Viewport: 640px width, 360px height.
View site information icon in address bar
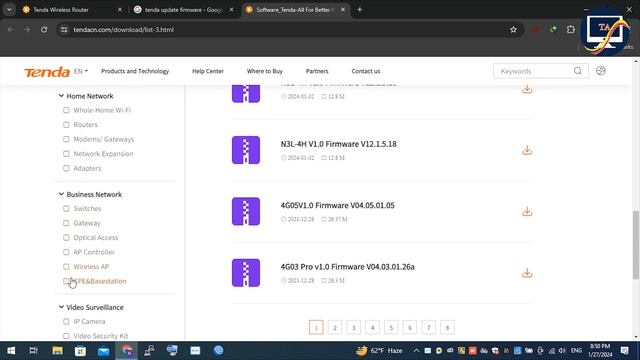(x=64, y=29)
